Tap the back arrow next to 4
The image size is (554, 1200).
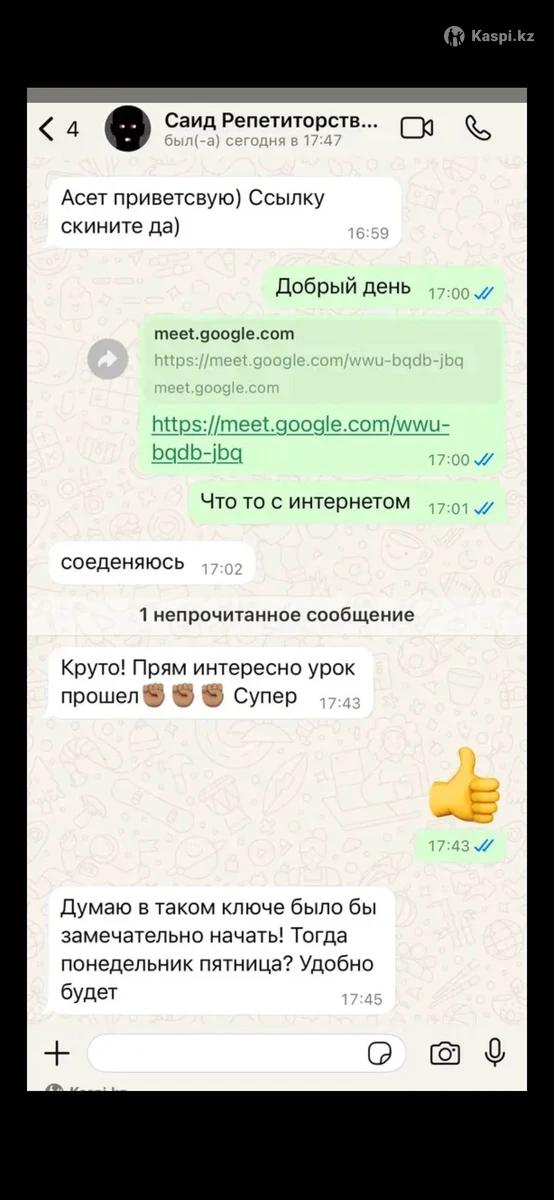coord(46,128)
